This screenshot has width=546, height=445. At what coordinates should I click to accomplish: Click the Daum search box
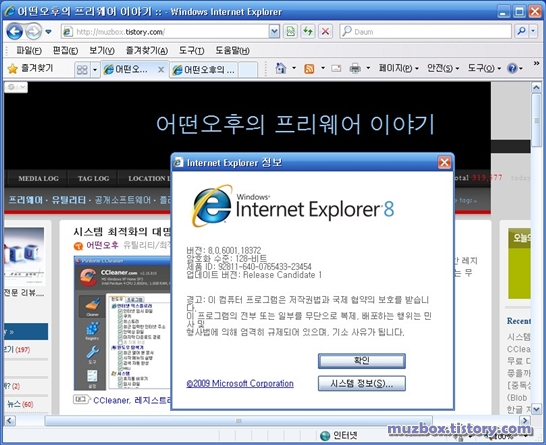pos(426,32)
